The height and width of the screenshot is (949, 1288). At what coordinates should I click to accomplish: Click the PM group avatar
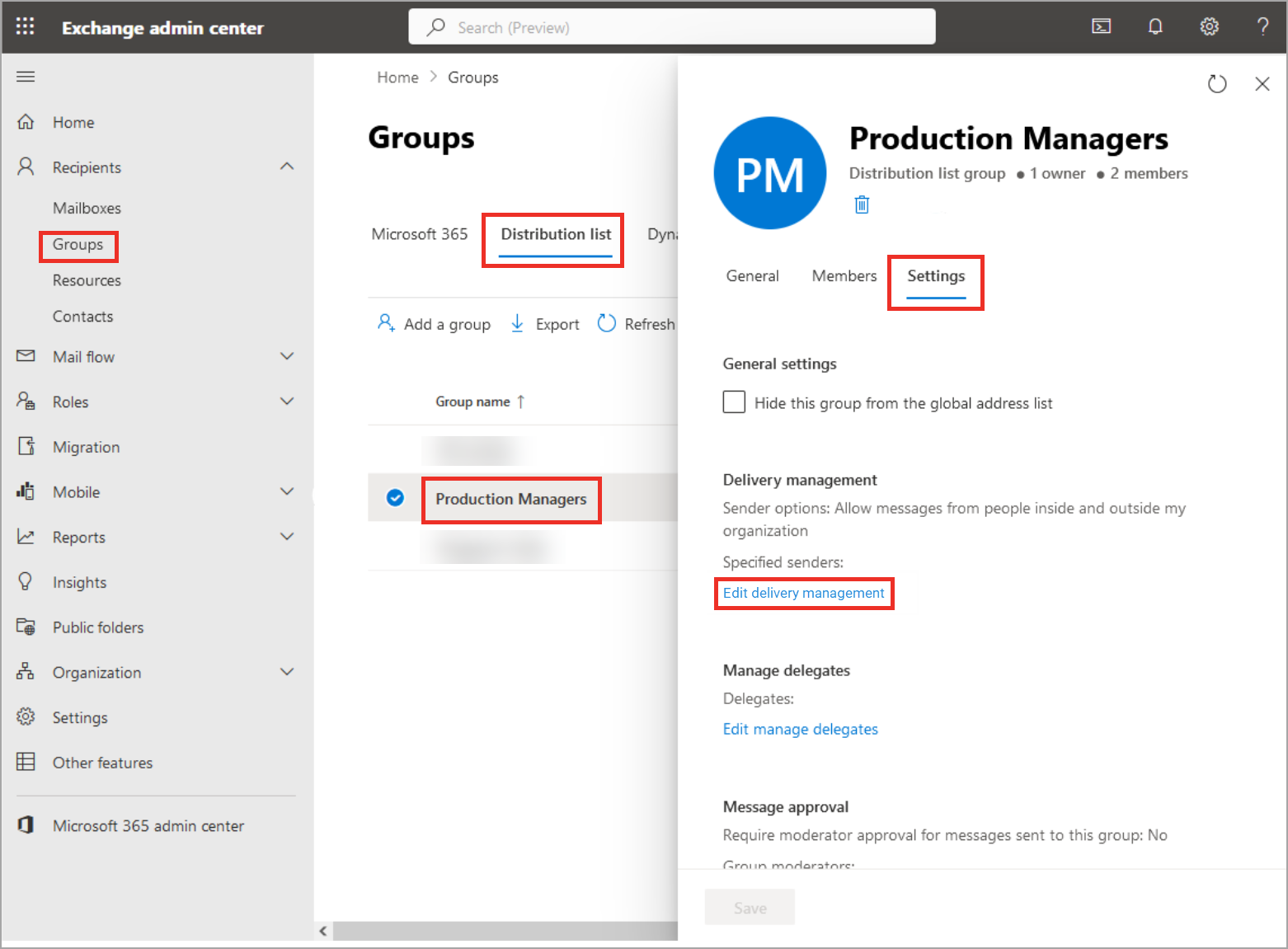pyautogui.click(x=769, y=173)
